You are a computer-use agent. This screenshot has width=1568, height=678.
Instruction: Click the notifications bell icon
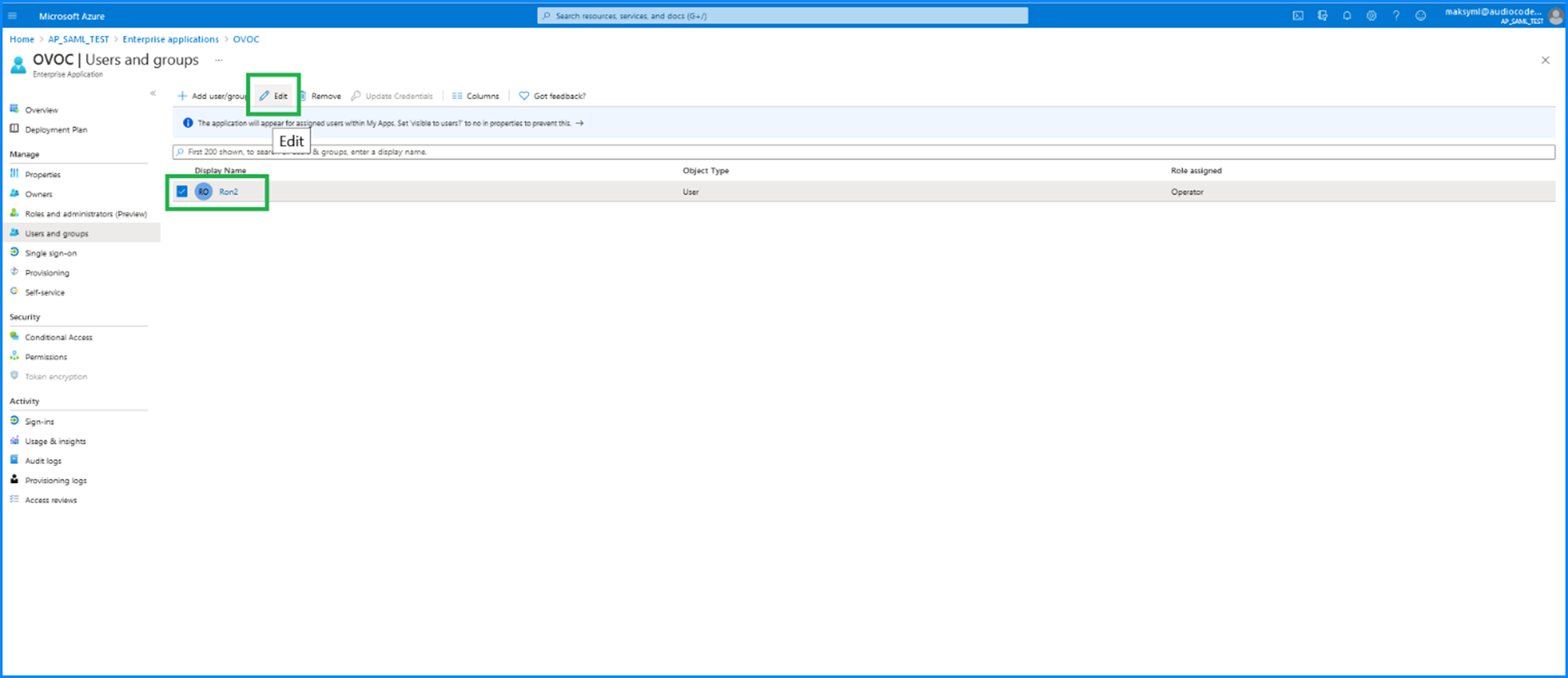(x=1347, y=16)
